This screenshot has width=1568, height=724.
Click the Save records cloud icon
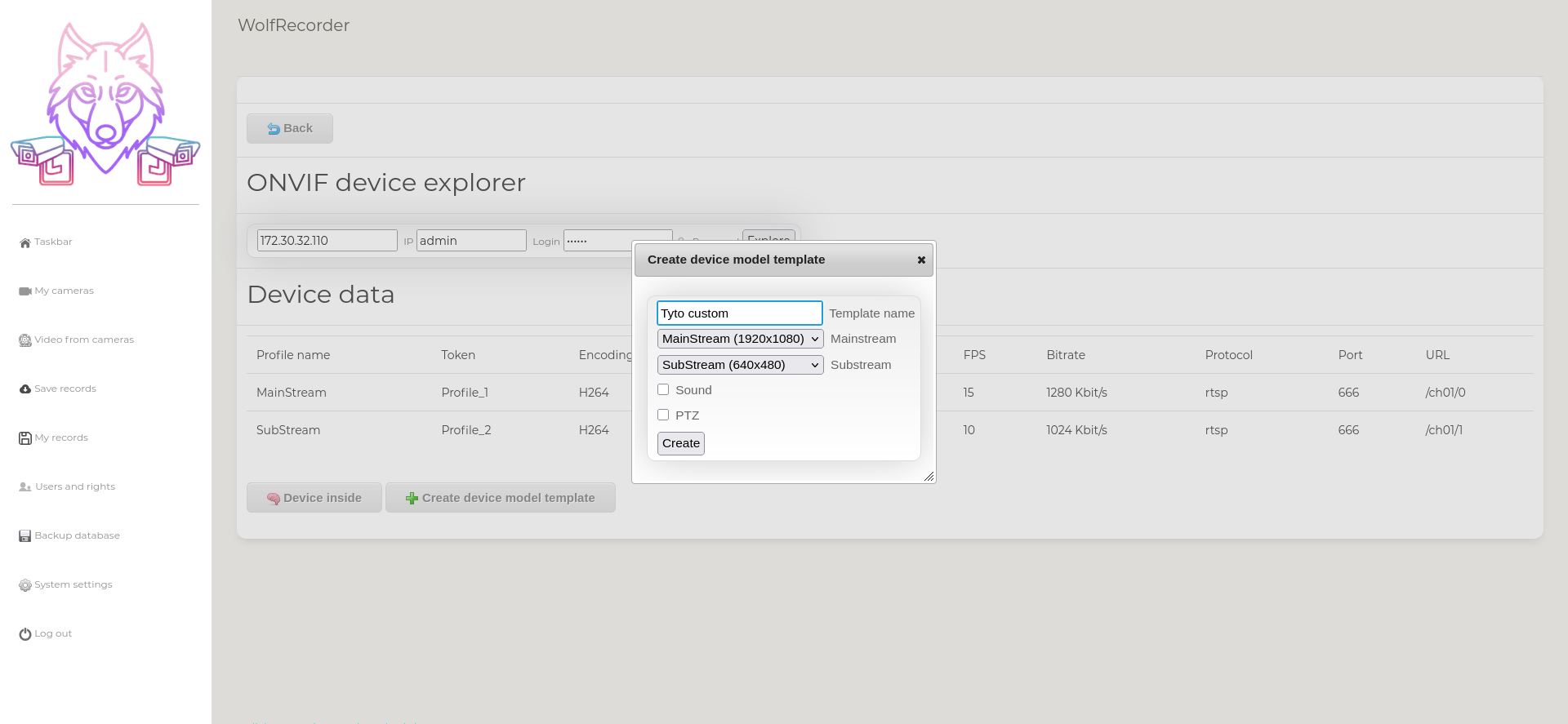pos(24,389)
